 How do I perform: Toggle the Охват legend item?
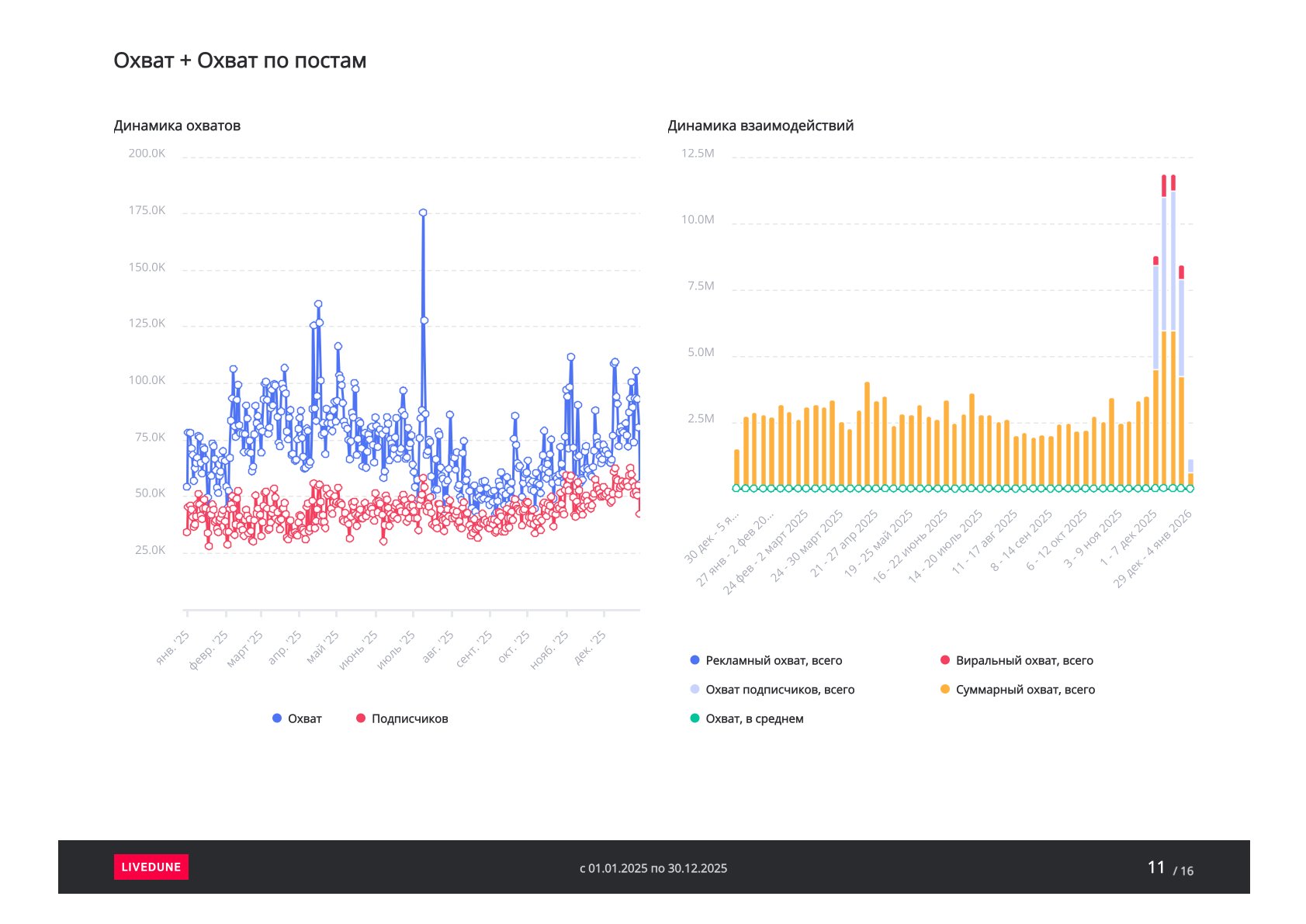point(303,718)
